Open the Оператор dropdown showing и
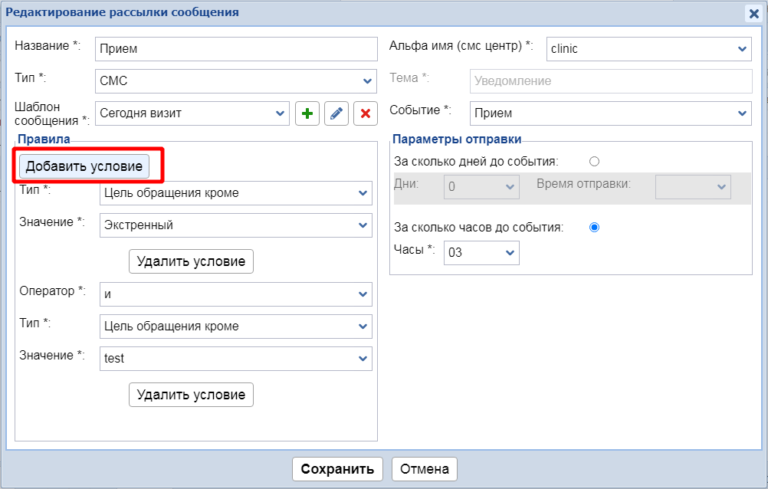This screenshot has height=489, width=768. [236, 294]
